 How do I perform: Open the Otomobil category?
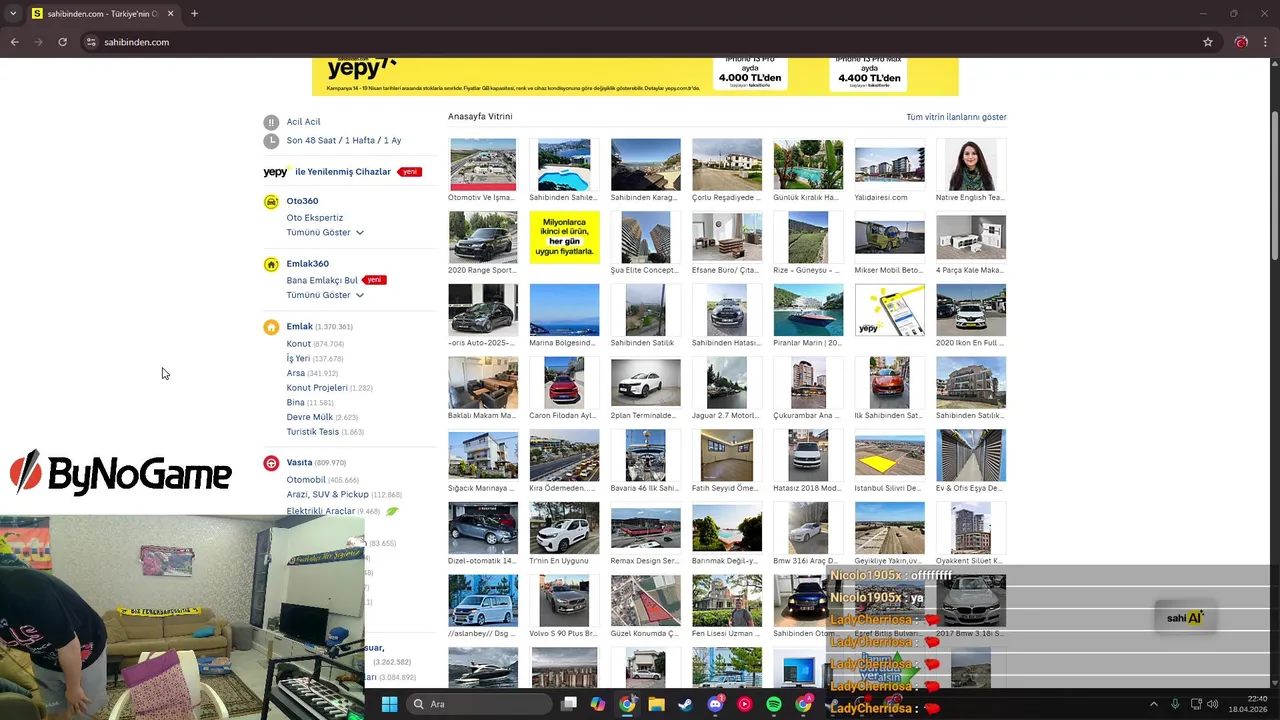306,480
